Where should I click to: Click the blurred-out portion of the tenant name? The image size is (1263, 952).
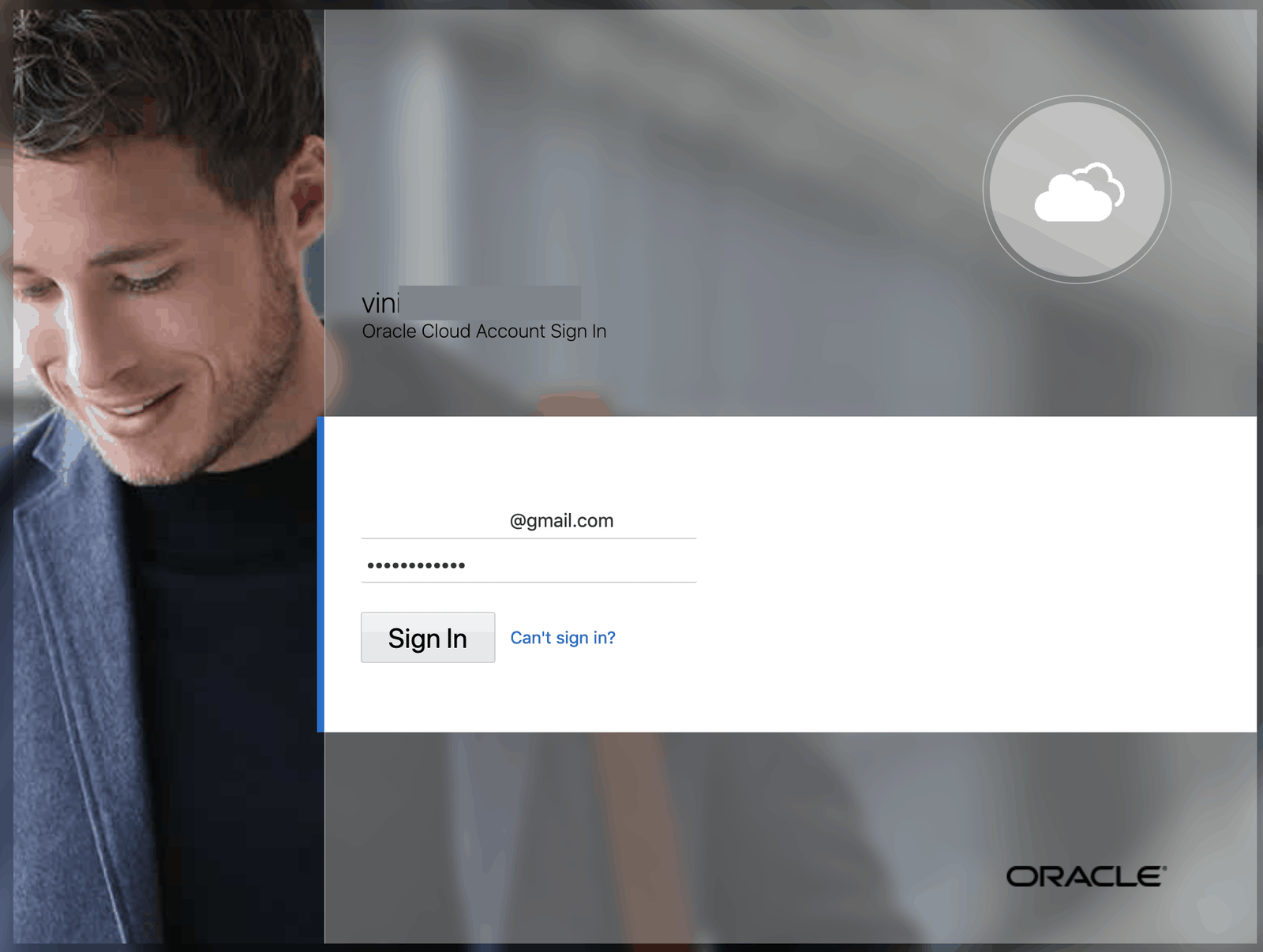tap(489, 302)
